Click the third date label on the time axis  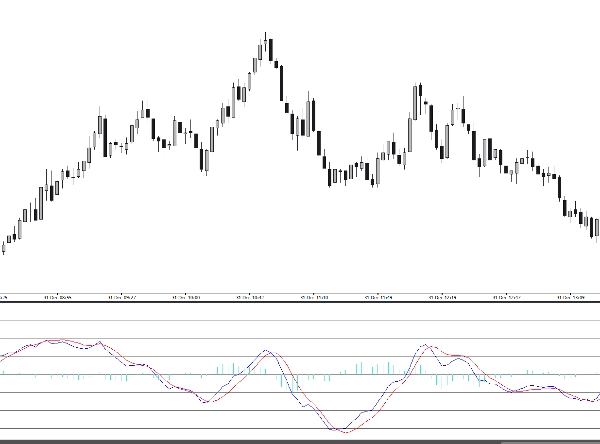pos(187,297)
